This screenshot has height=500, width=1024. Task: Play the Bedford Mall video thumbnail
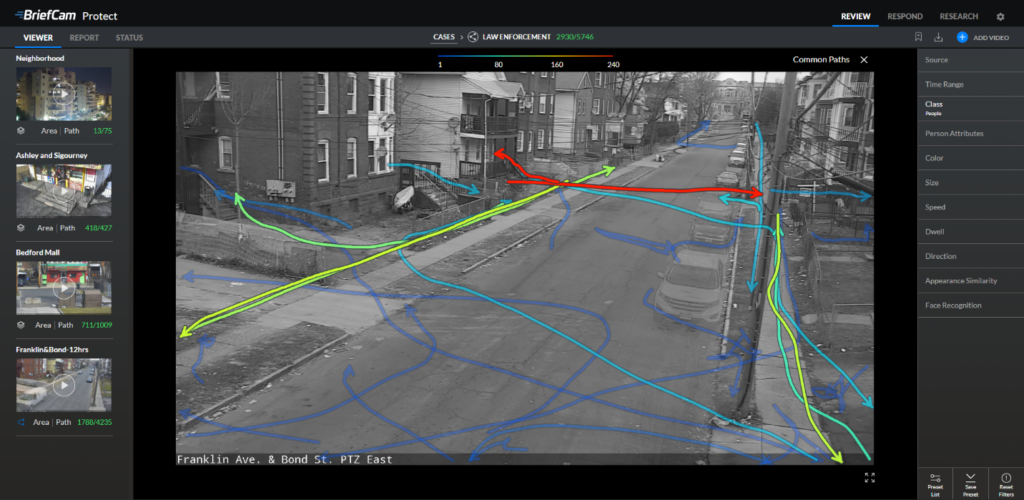click(64, 290)
